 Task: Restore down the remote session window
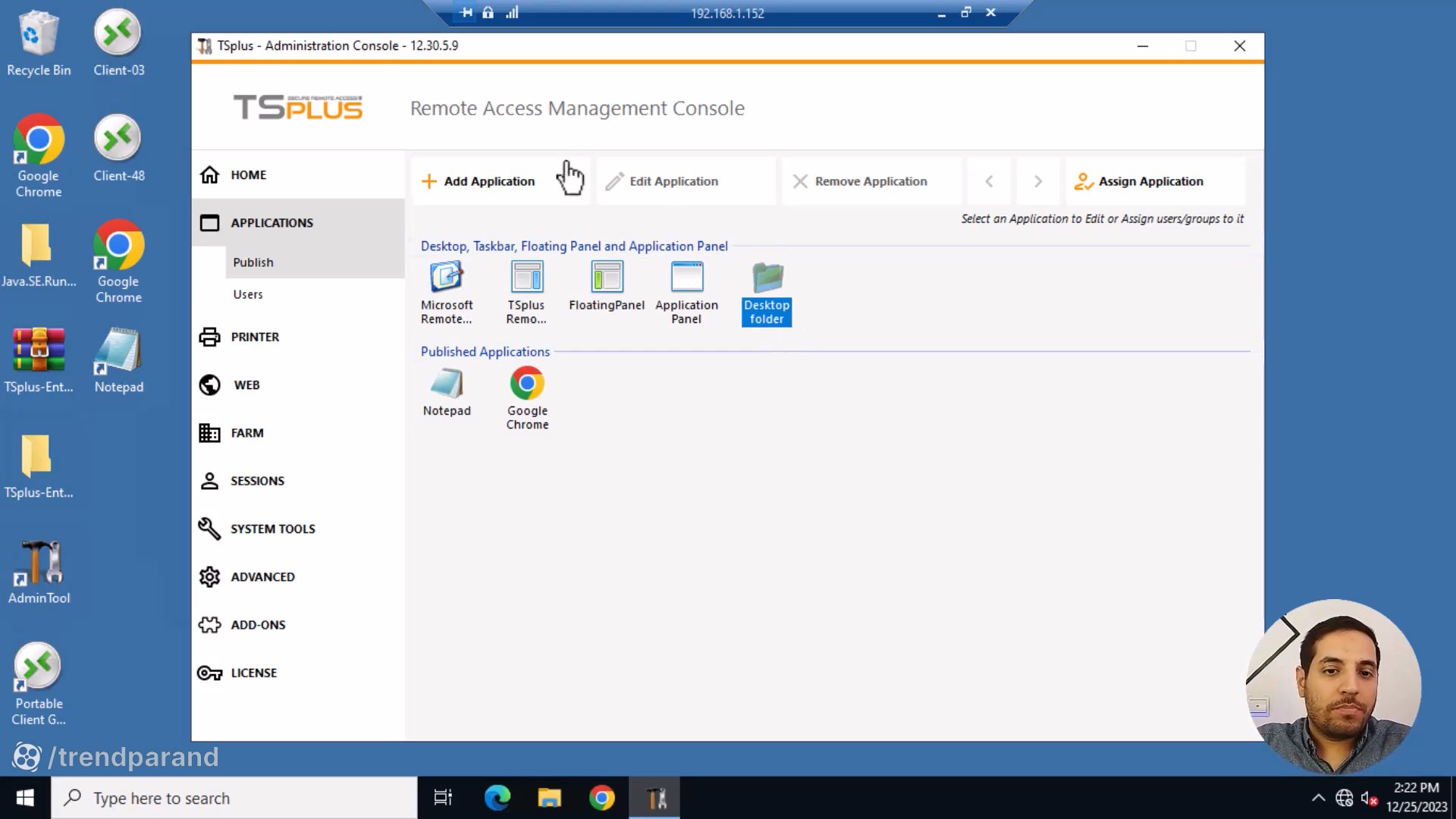coord(966,12)
